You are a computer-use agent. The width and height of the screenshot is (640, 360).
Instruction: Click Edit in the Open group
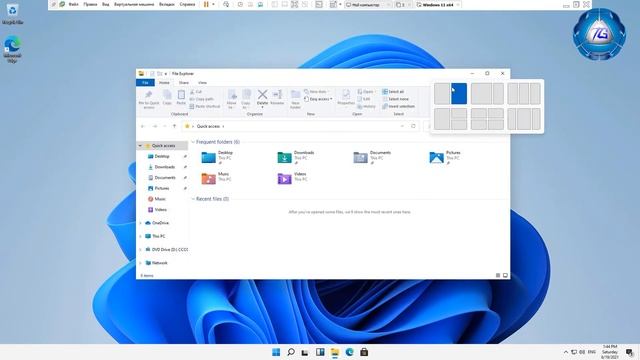[x=364, y=99]
